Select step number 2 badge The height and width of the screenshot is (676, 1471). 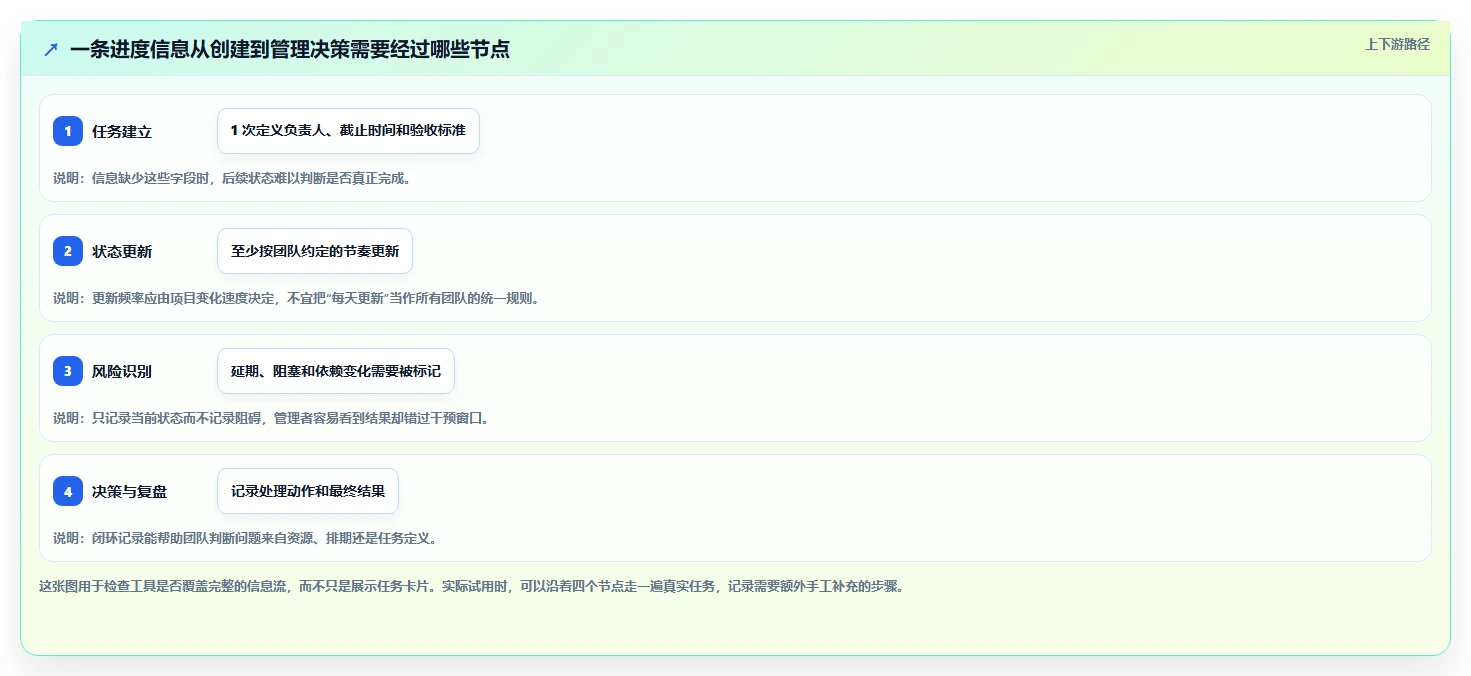click(x=68, y=251)
